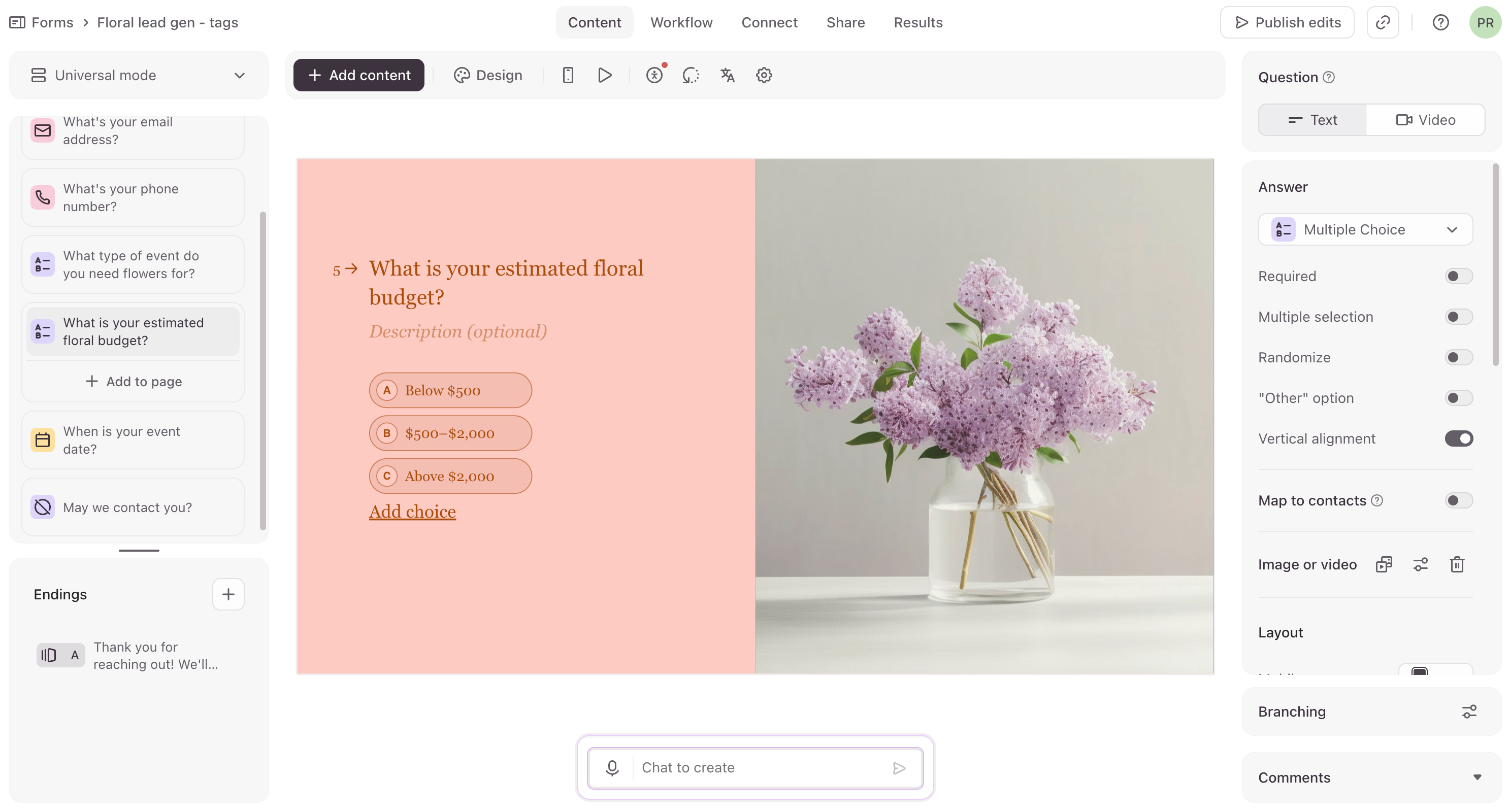Adjust image settings sliders icon
This screenshot has height=812, width=1510.
click(1420, 564)
